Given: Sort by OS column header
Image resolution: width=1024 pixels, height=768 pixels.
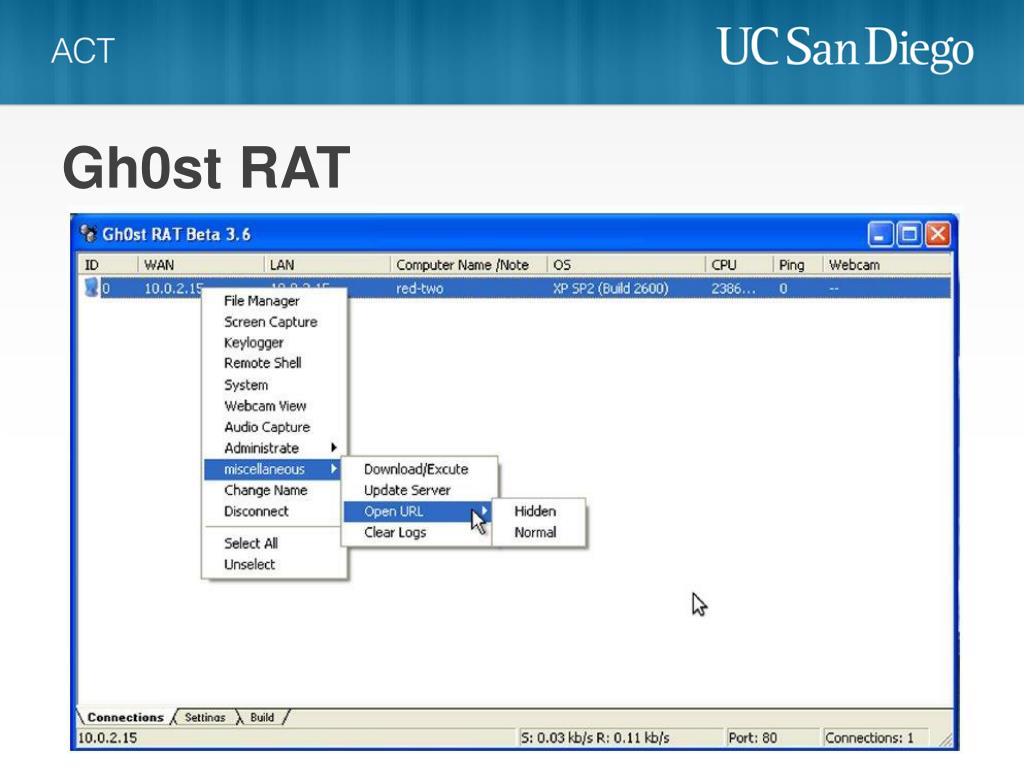Looking at the screenshot, I should 626,264.
